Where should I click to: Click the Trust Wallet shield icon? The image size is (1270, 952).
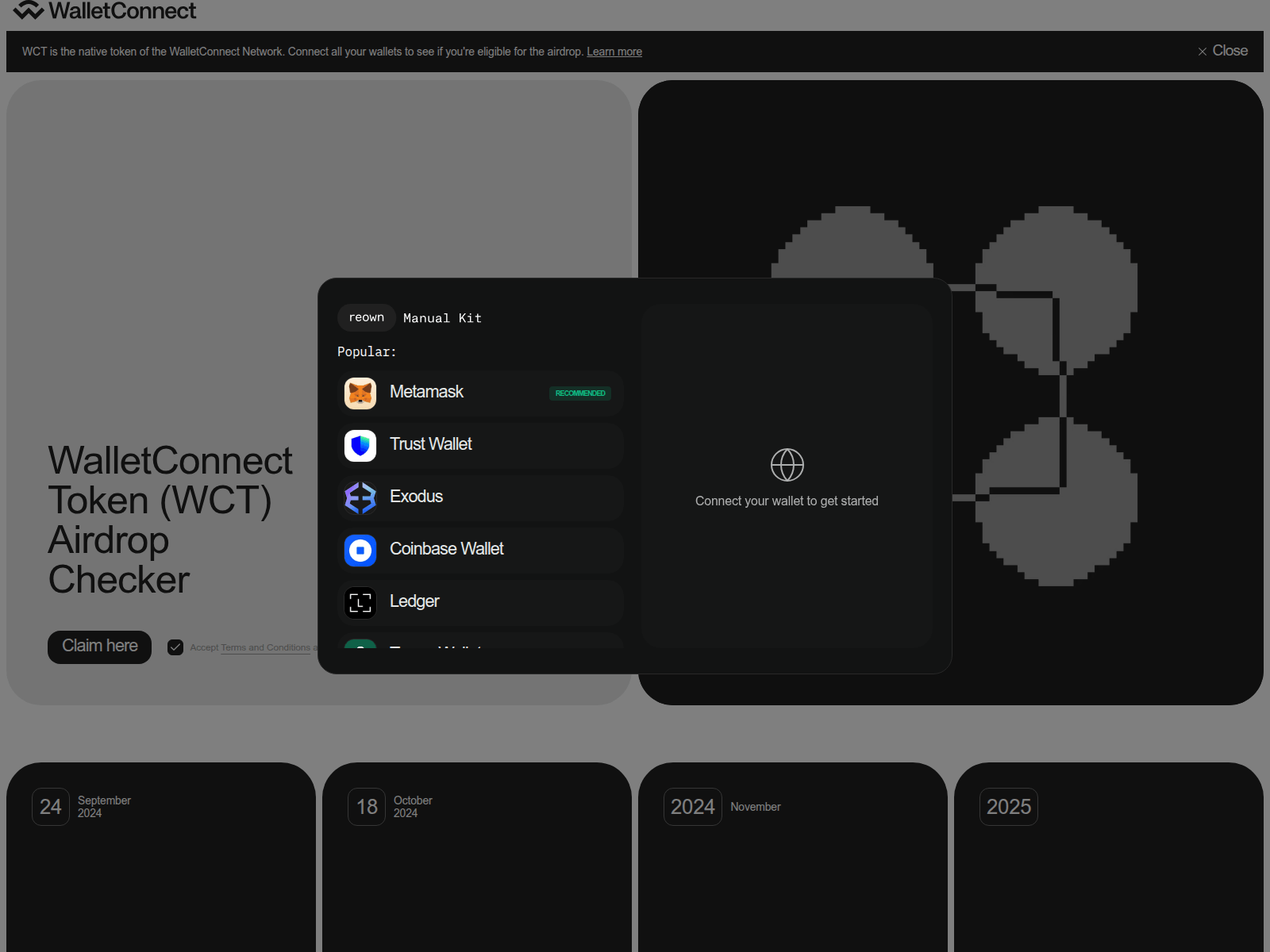(360, 446)
